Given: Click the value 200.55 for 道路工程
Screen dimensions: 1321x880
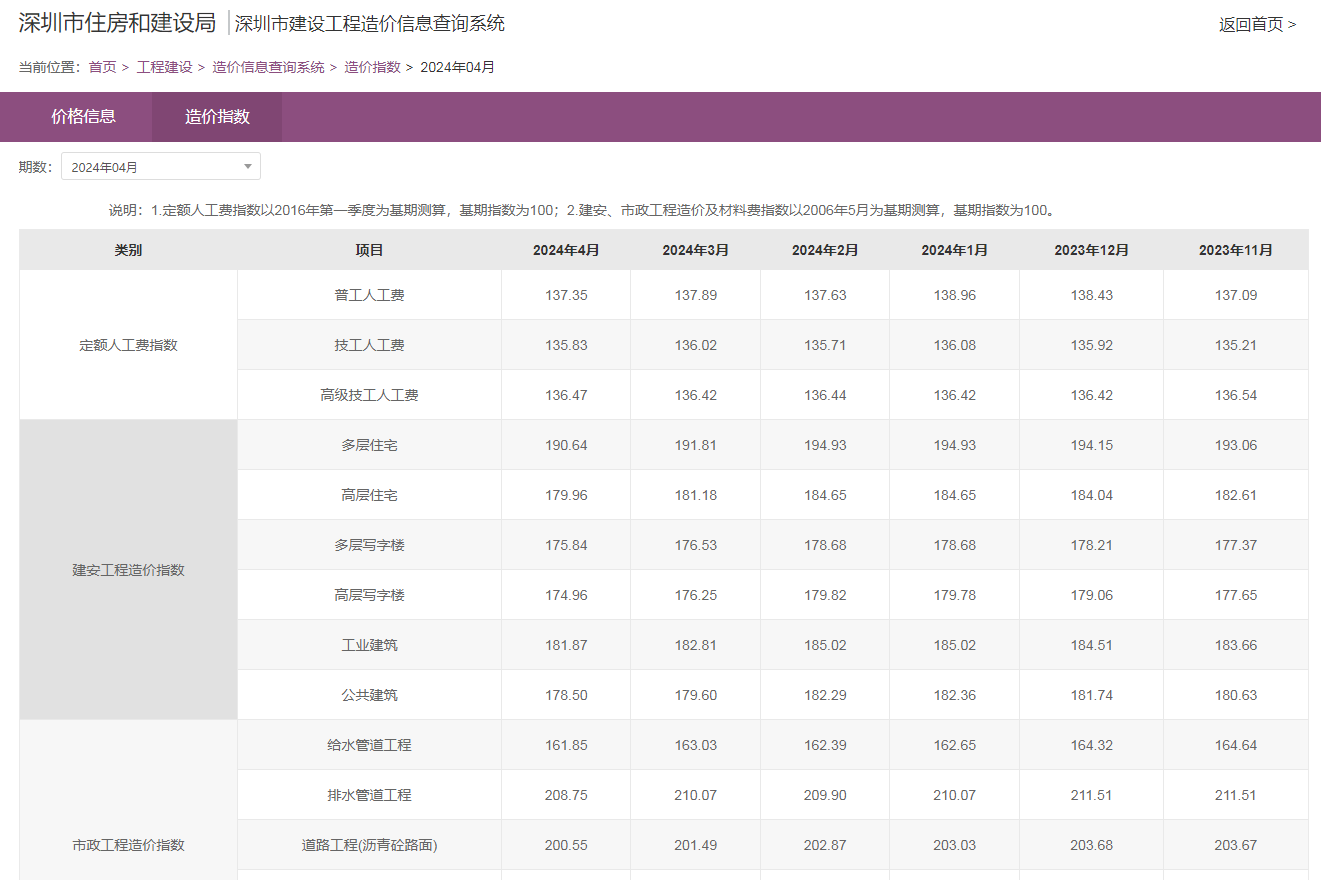Looking at the screenshot, I should [x=566, y=845].
